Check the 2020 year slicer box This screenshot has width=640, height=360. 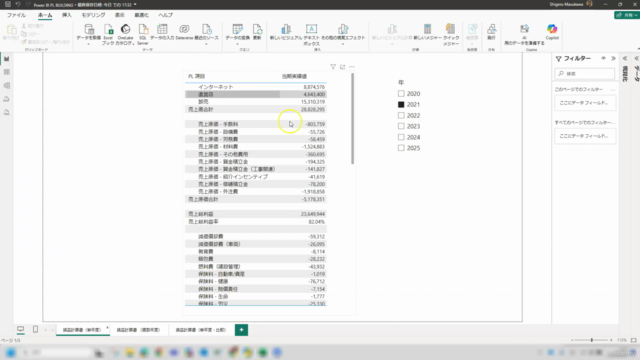click(401, 93)
